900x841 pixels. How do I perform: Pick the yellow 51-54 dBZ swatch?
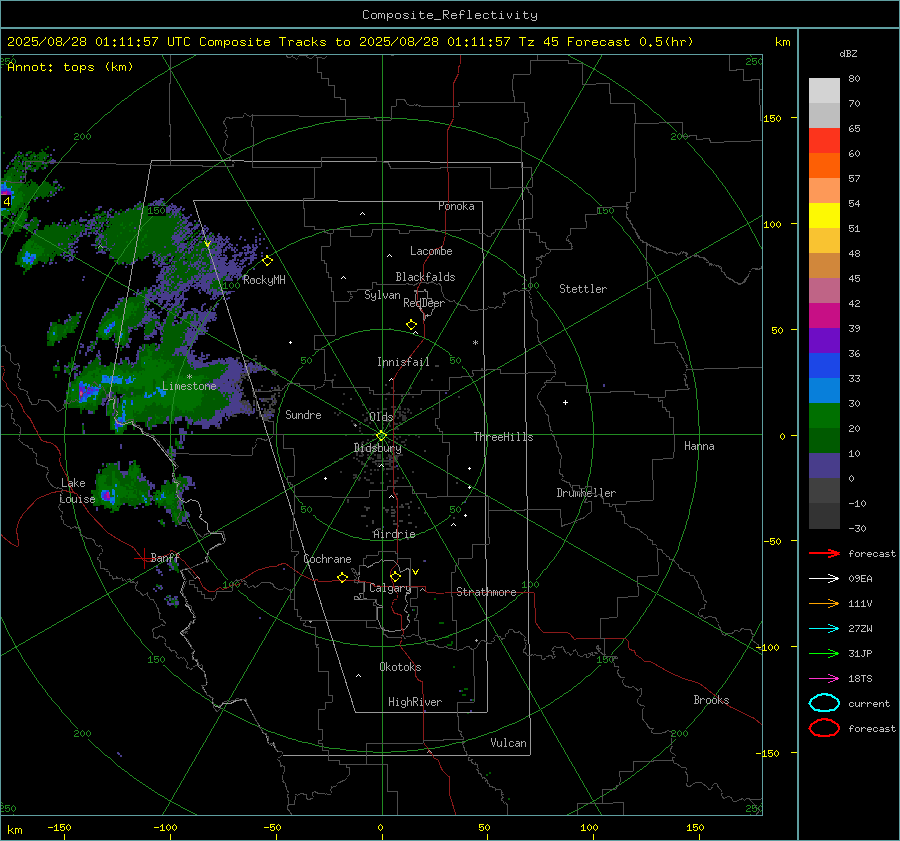point(824,216)
